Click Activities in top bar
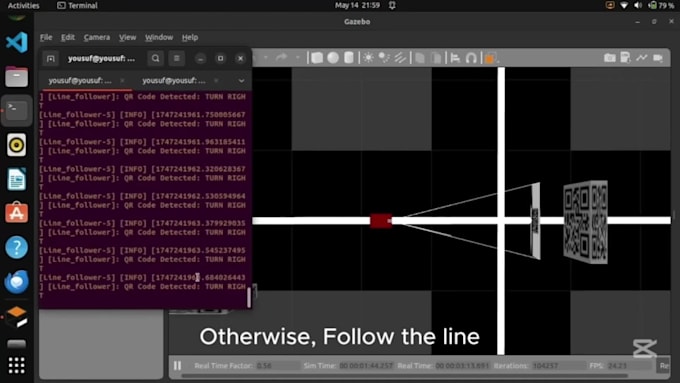The image size is (680, 383). [x=23, y=6]
